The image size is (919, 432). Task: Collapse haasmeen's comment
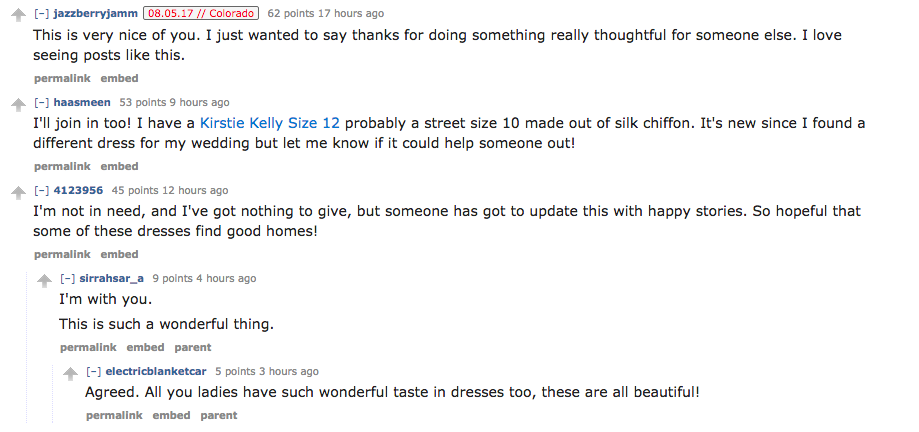coord(42,102)
